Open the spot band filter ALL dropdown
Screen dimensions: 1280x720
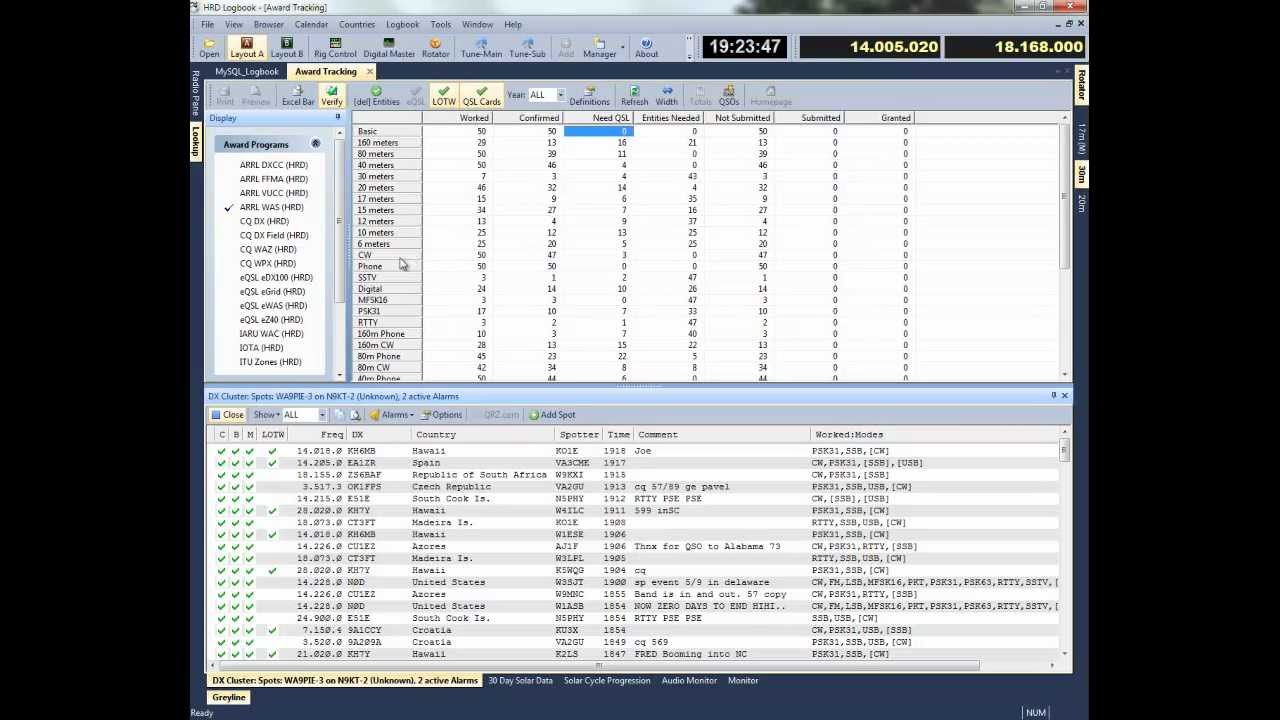(322, 415)
